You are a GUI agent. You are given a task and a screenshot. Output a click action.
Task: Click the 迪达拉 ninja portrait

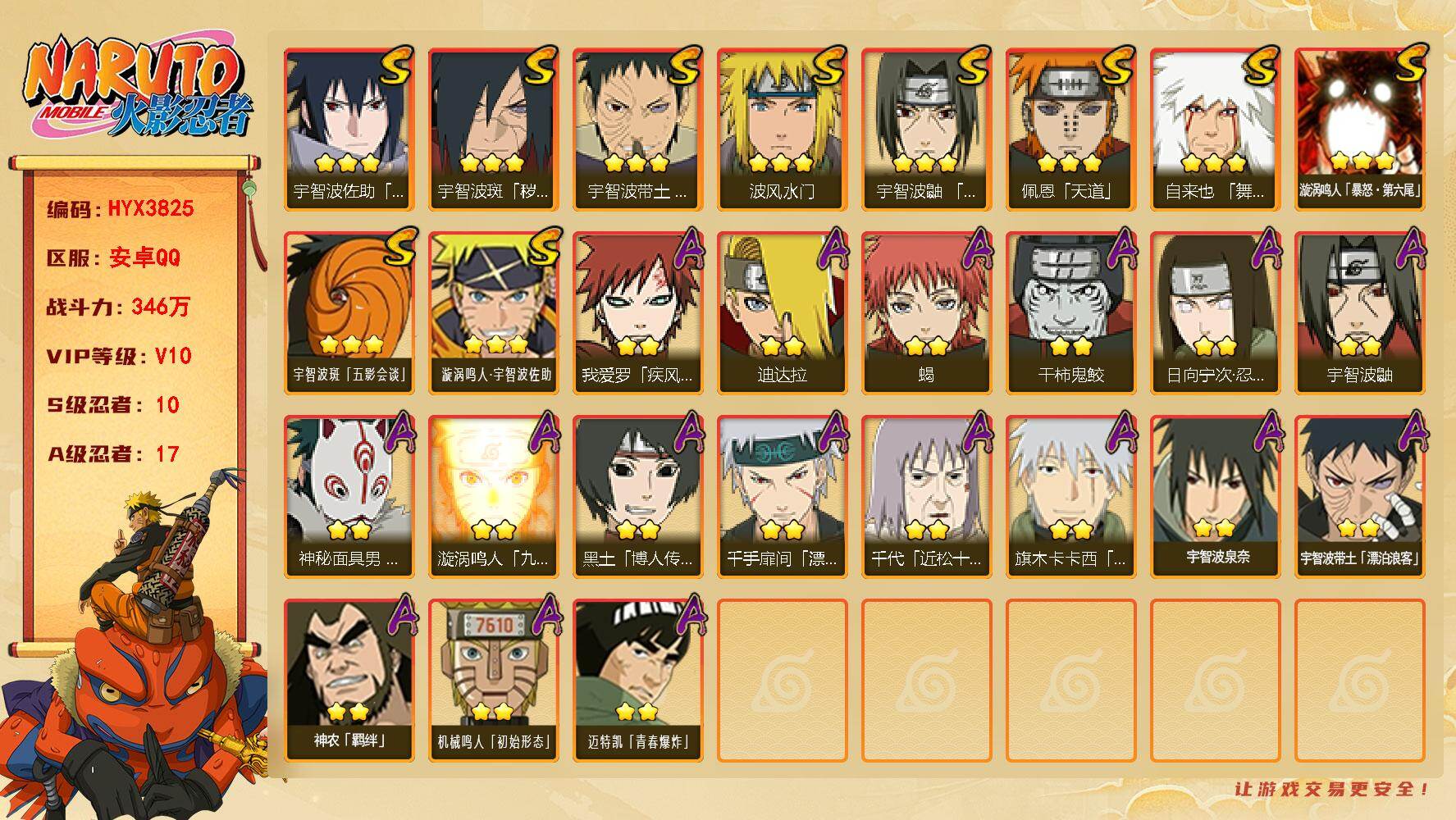(782, 313)
